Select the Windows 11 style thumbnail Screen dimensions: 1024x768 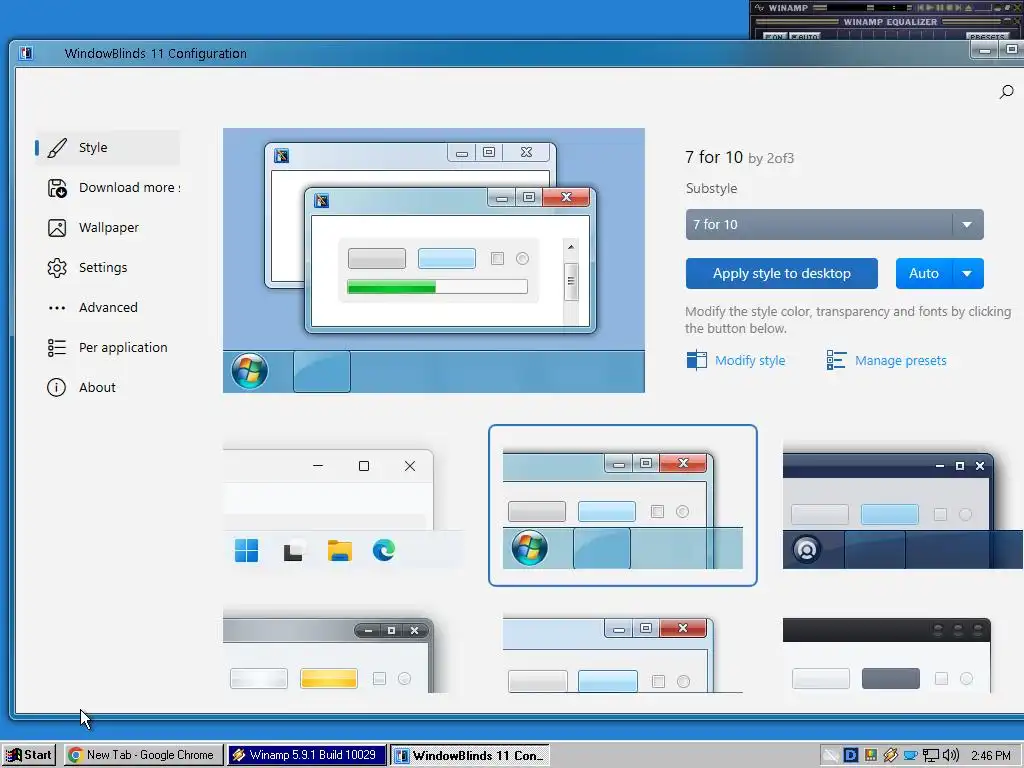344,505
